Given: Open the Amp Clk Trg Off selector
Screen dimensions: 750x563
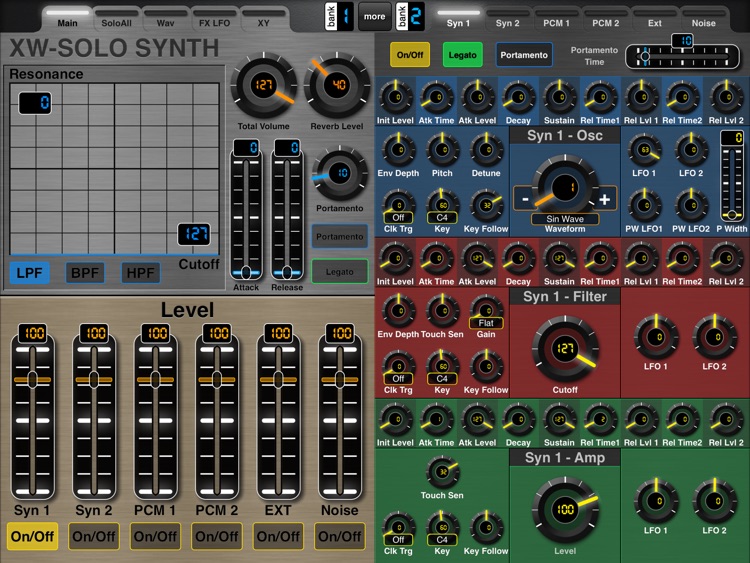Looking at the screenshot, I should (x=398, y=540).
